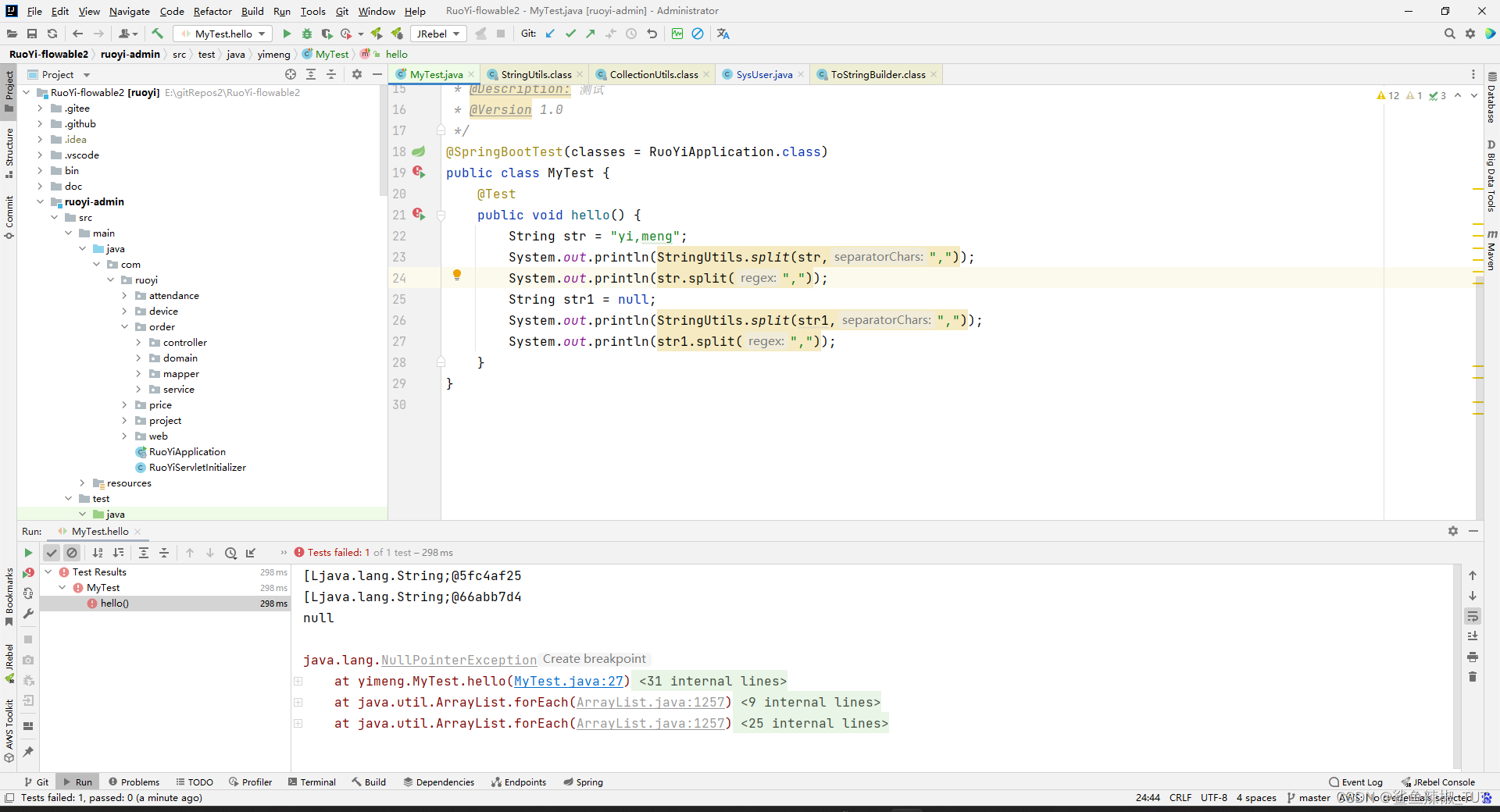Open the MyTest.hello run configuration dropdown
Viewport: 1500px width, 812px height.
tap(223, 34)
